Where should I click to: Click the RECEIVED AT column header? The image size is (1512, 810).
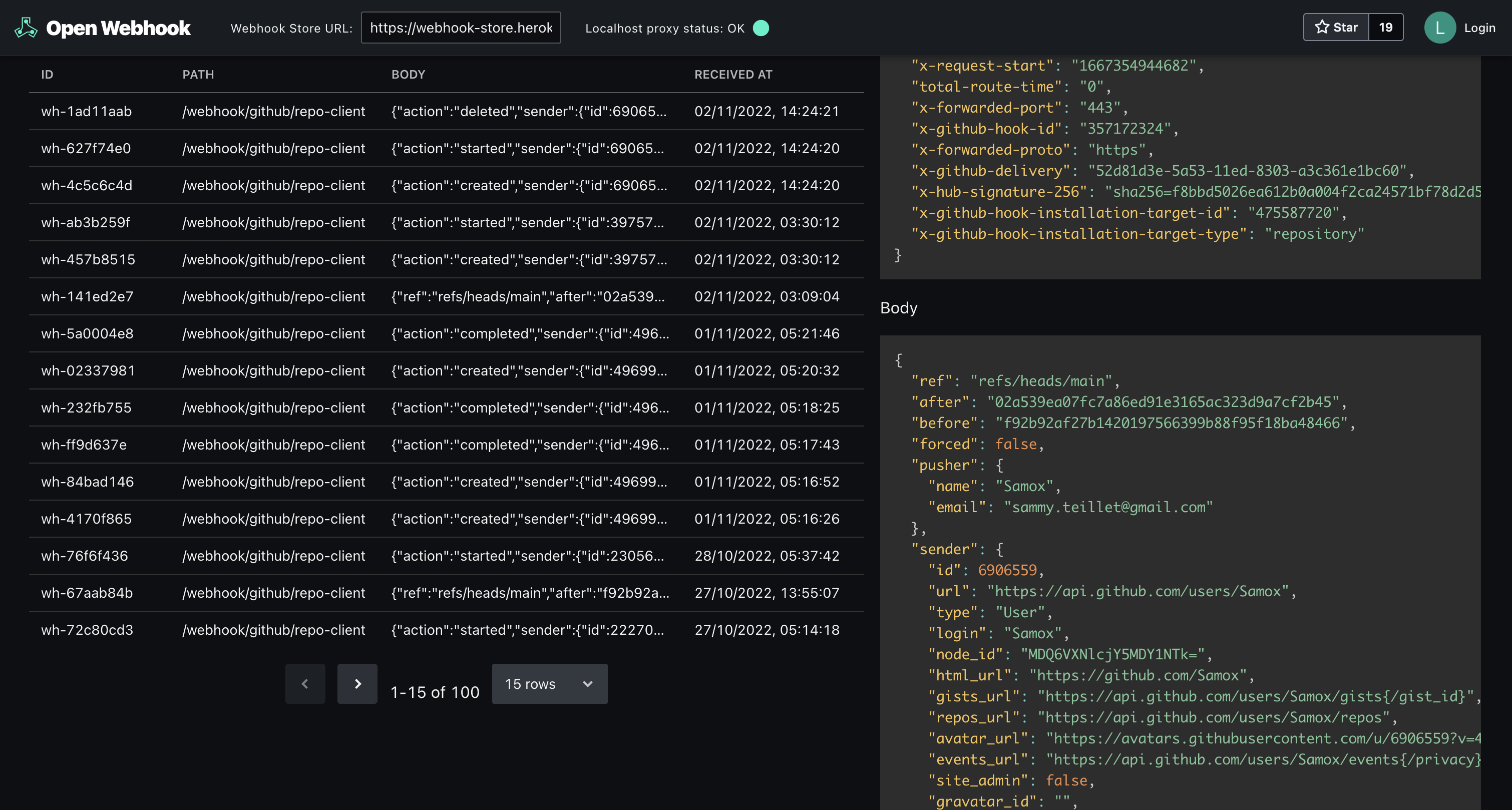click(733, 75)
